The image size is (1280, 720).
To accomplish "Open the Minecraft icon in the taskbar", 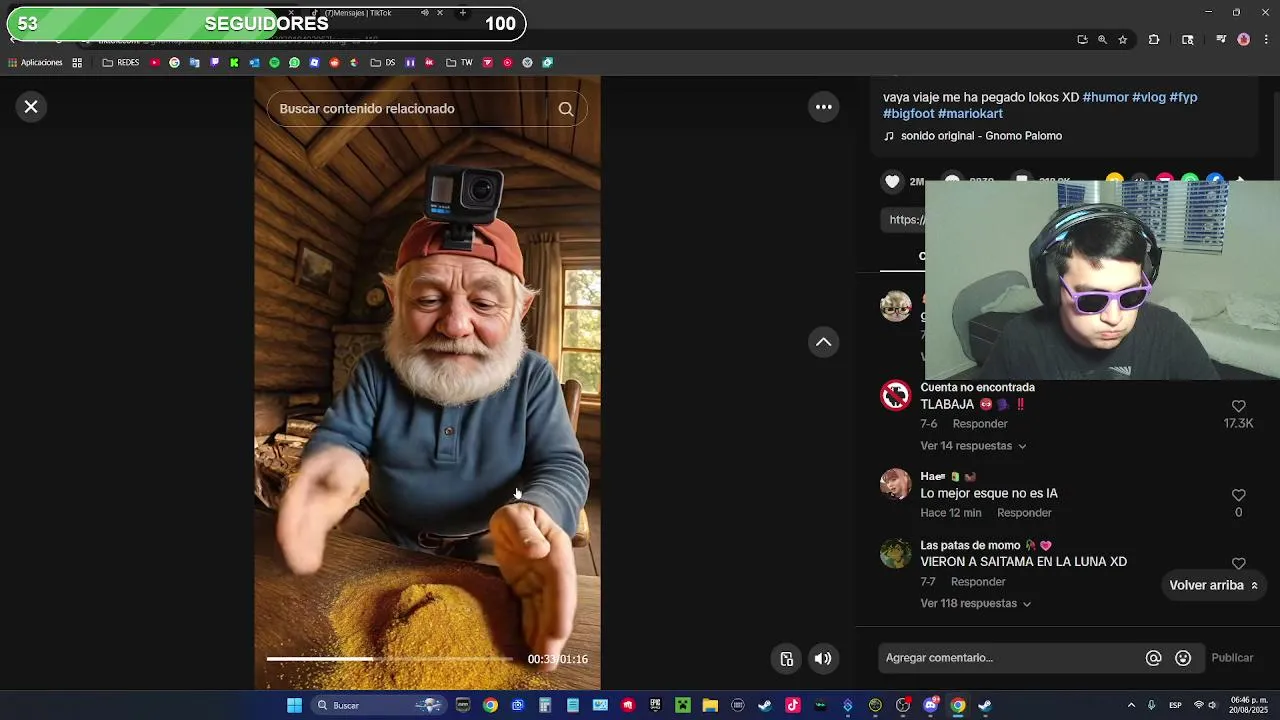I will 683,706.
